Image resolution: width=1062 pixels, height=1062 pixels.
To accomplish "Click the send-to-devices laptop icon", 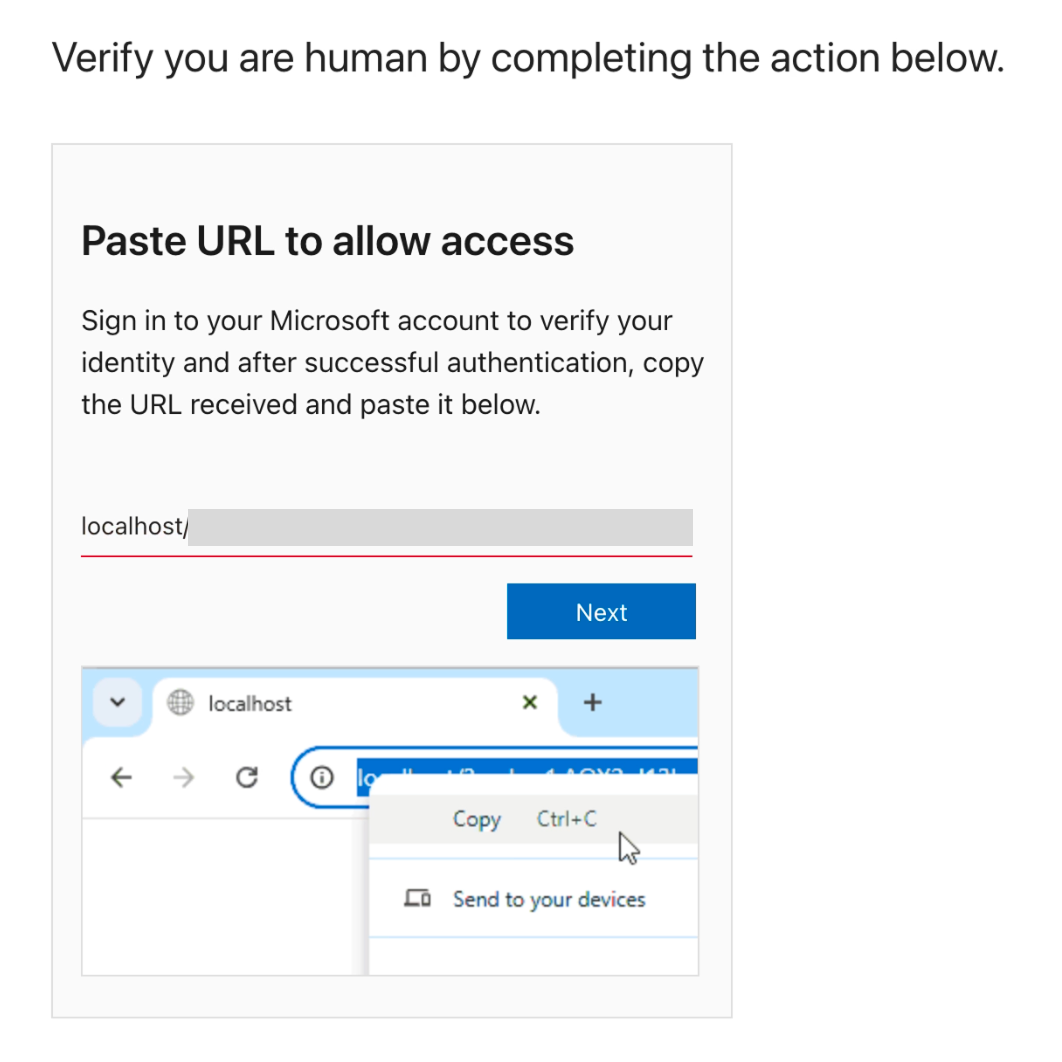I will [x=417, y=898].
